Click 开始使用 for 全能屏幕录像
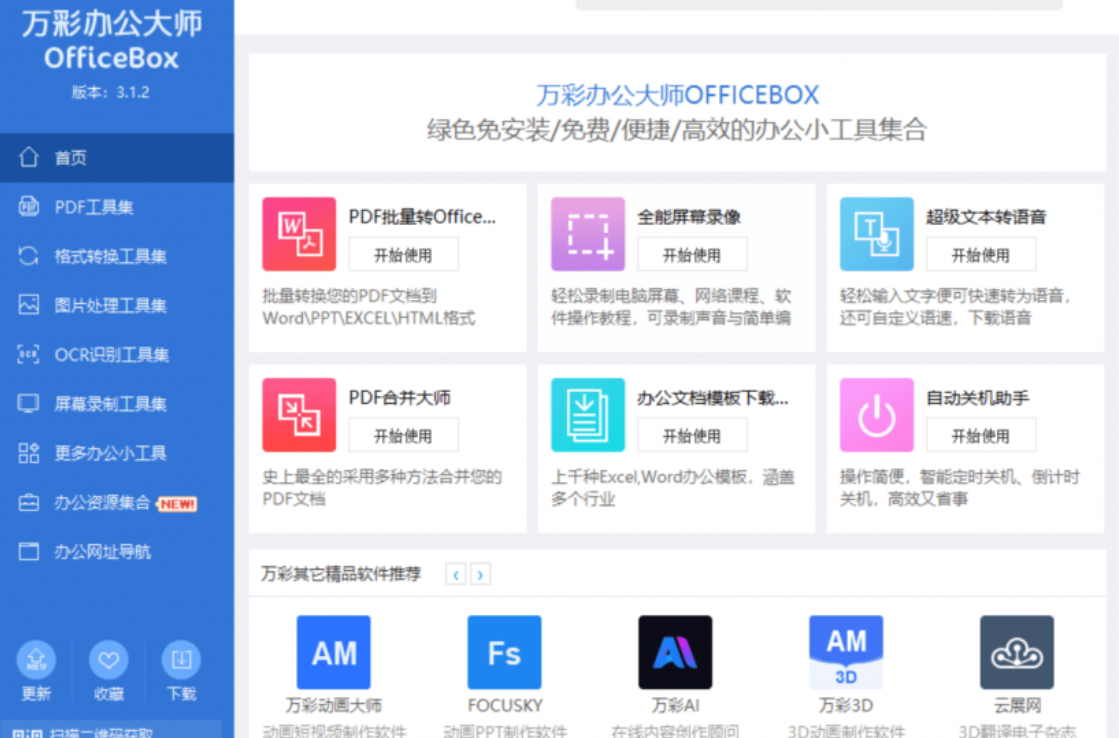Image resolution: width=1119 pixels, height=738 pixels. coord(692,255)
